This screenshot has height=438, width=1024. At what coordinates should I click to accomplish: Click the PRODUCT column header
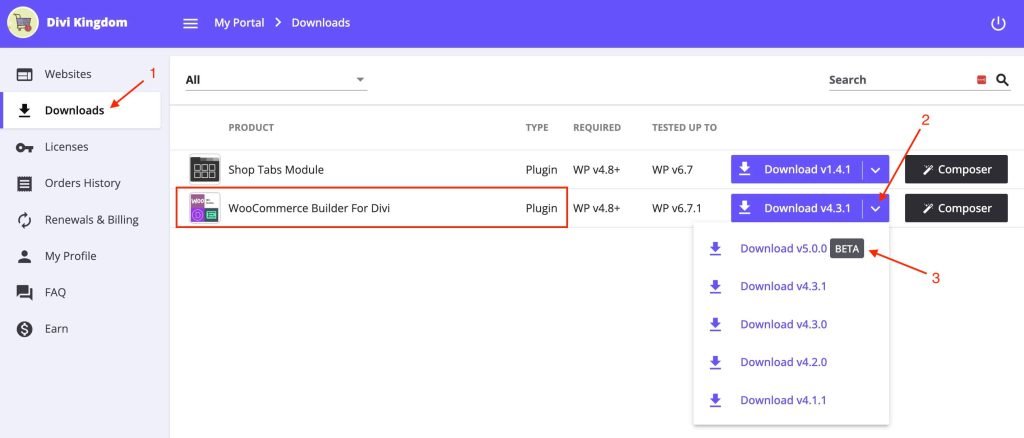tap(251, 128)
